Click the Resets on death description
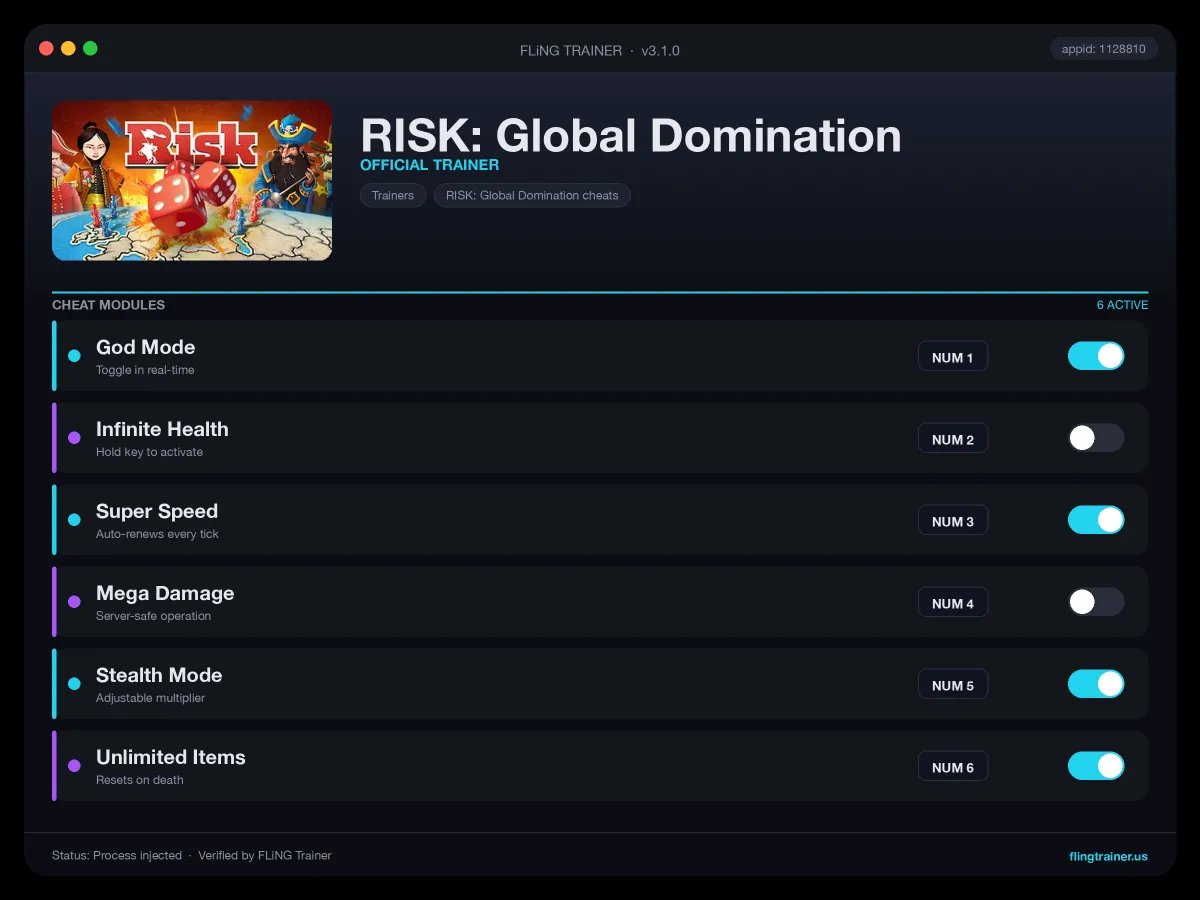Image resolution: width=1200 pixels, height=900 pixels. pos(140,780)
